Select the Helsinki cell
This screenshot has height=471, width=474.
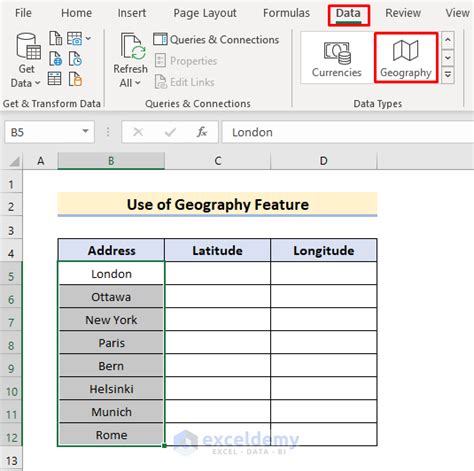point(111,389)
